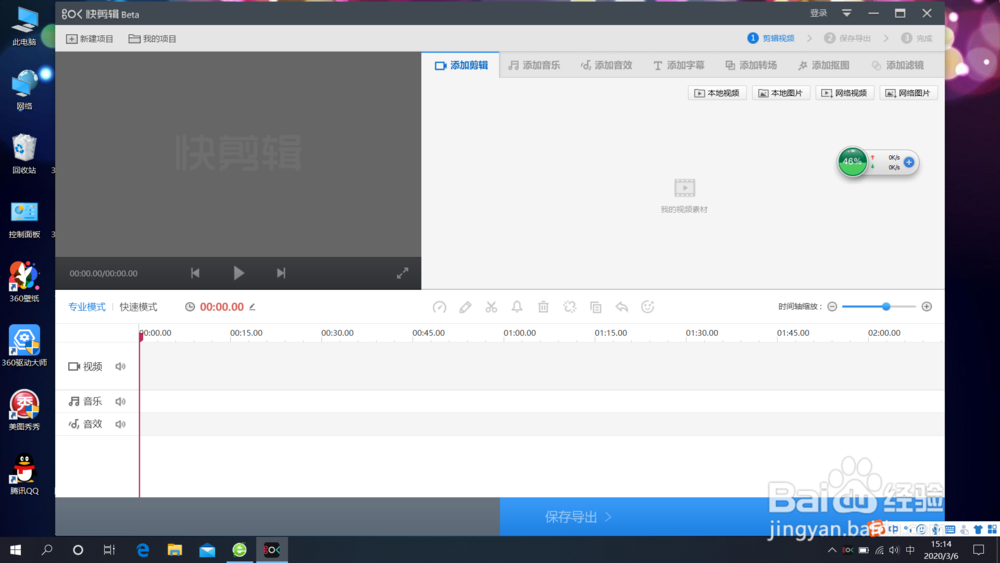Screen dimensions: 1000x563
Task: Jump to next frame in preview
Action: click(x=281, y=273)
